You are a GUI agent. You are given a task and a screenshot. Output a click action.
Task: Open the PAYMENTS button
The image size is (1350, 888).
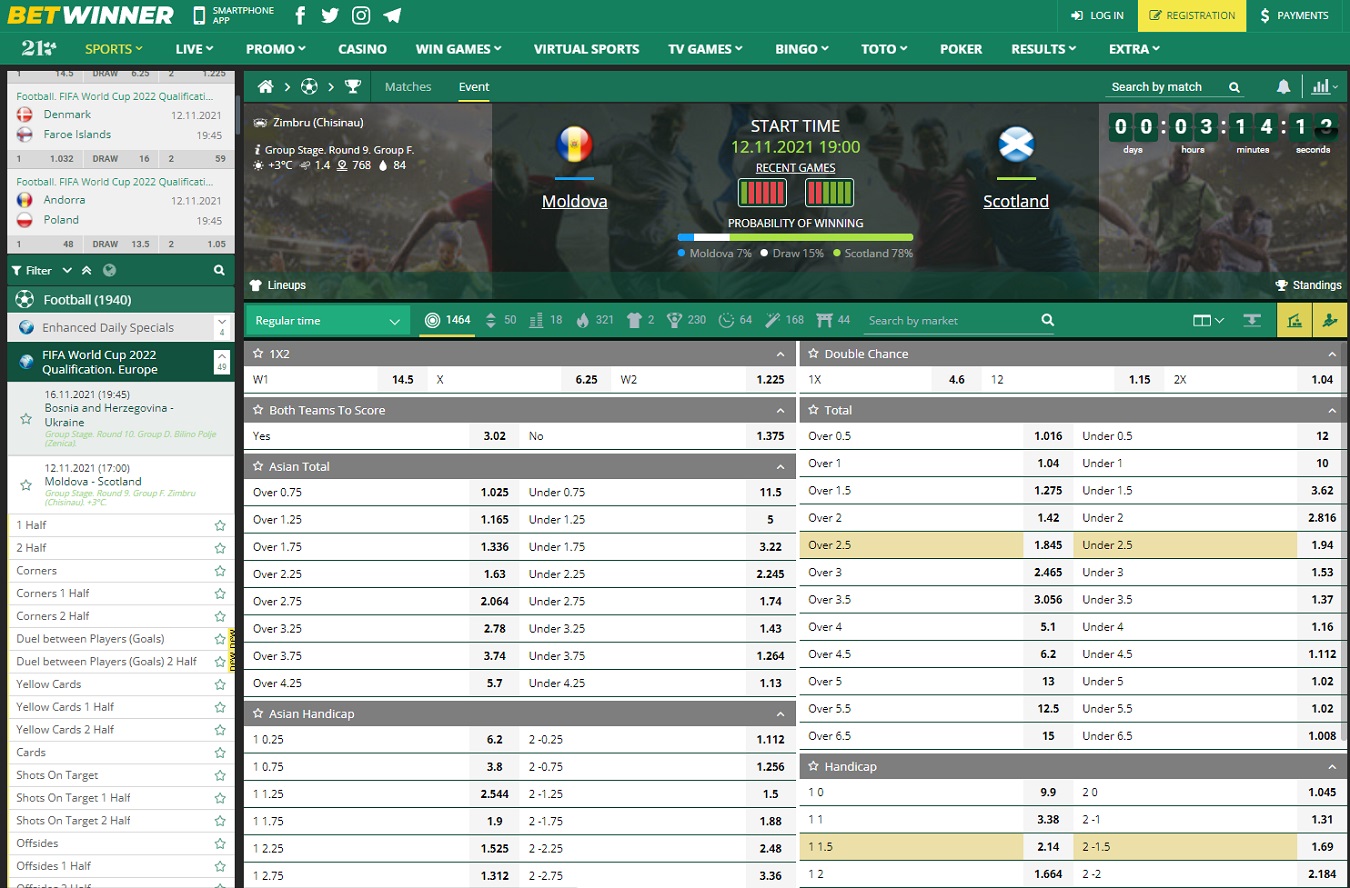1294,16
